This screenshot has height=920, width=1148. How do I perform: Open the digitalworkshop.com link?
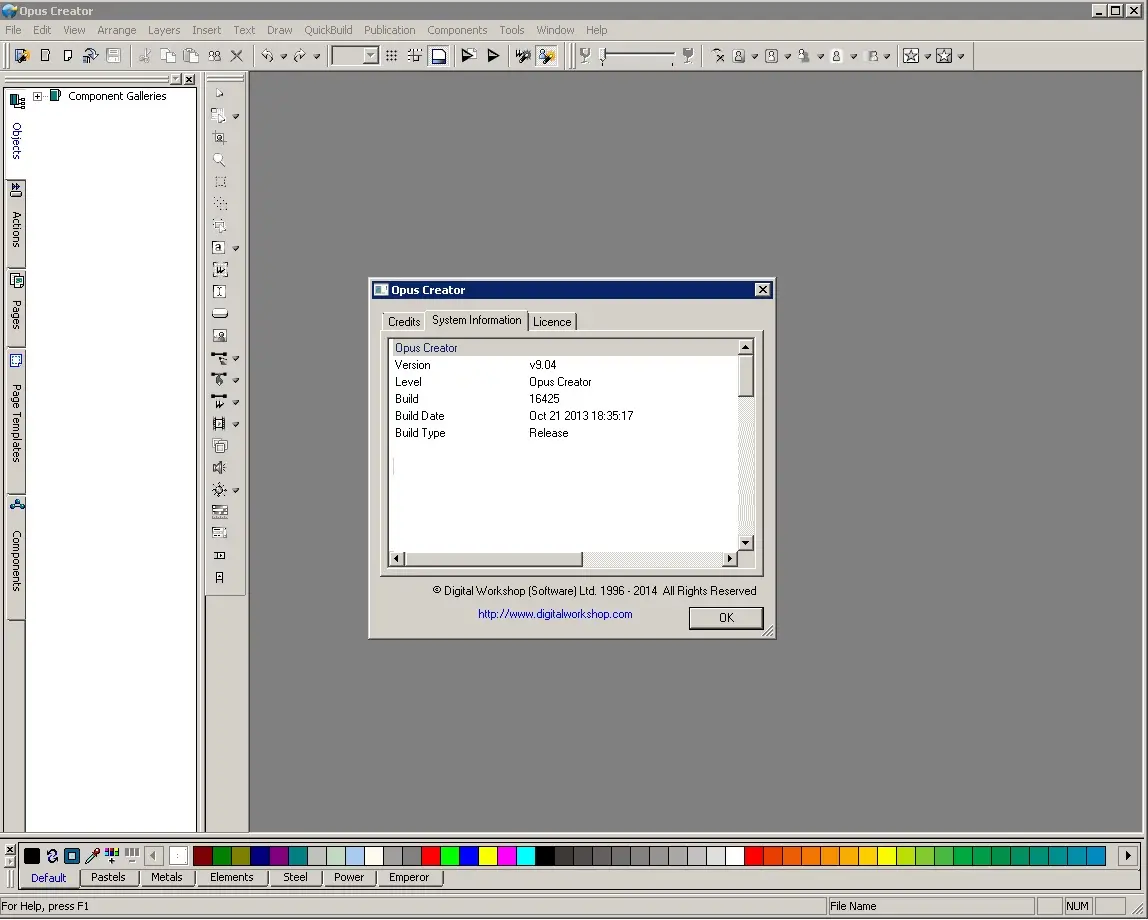(555, 614)
